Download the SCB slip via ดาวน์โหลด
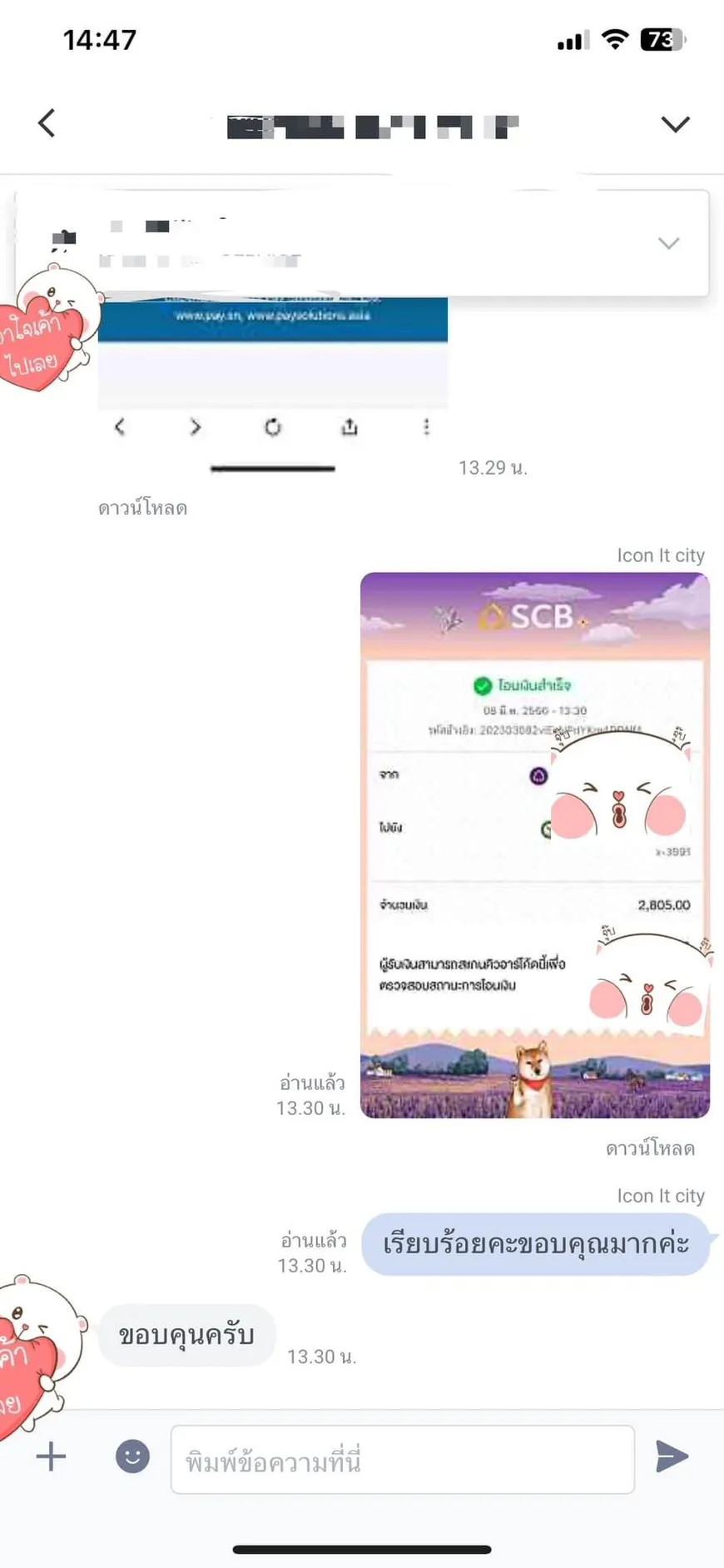 [x=650, y=1148]
